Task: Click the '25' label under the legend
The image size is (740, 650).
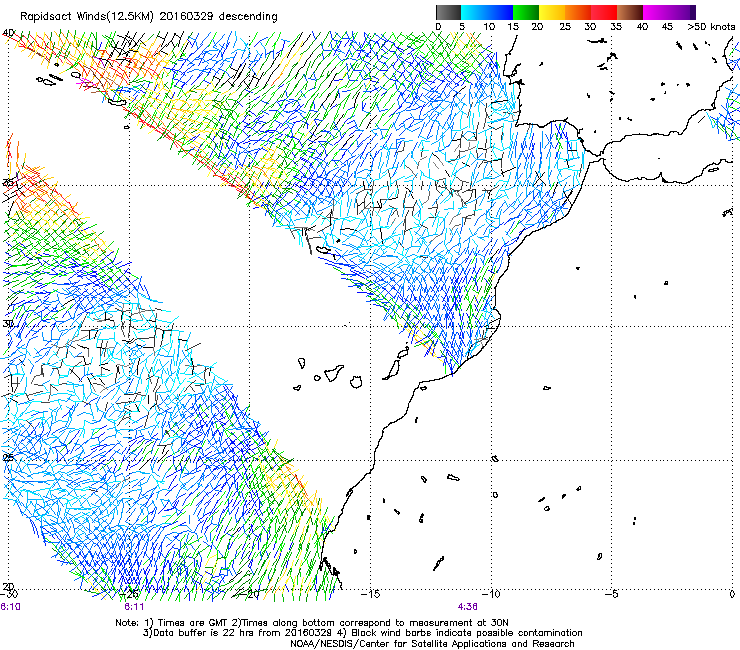Action: (565, 27)
